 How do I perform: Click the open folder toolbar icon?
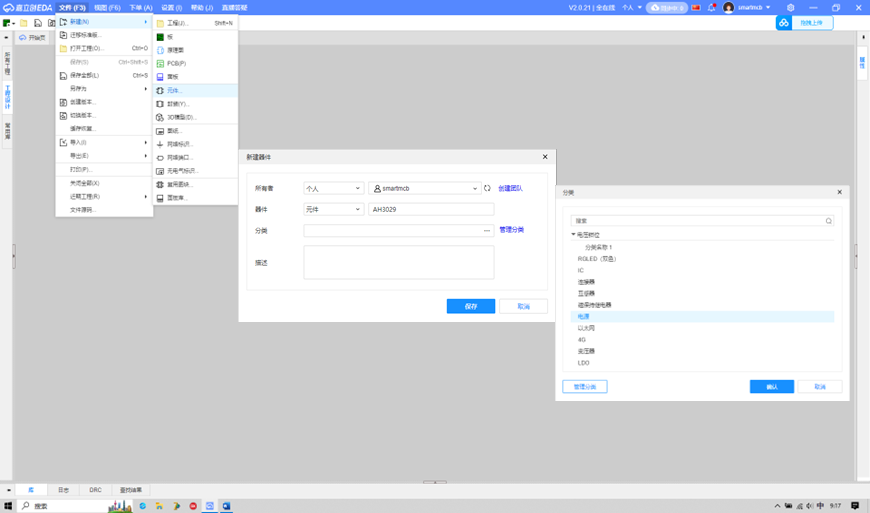(24, 23)
